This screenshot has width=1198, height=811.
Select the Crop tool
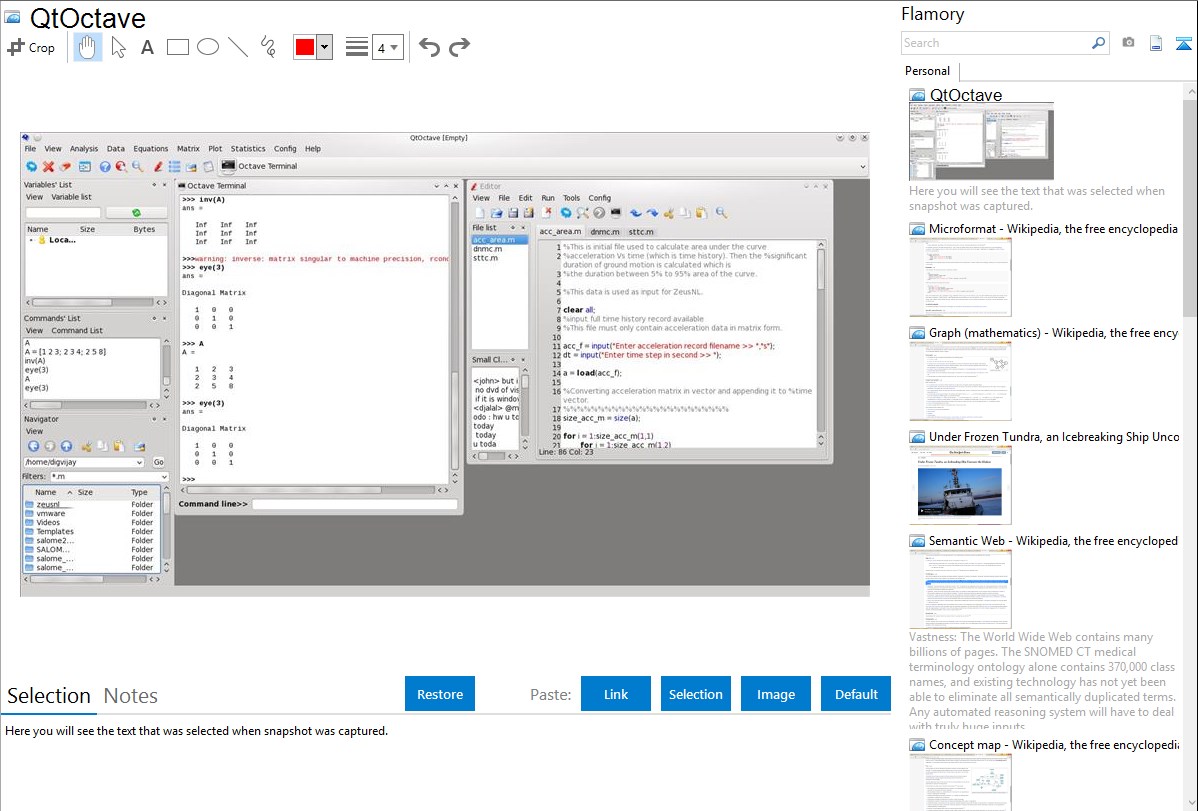point(31,47)
